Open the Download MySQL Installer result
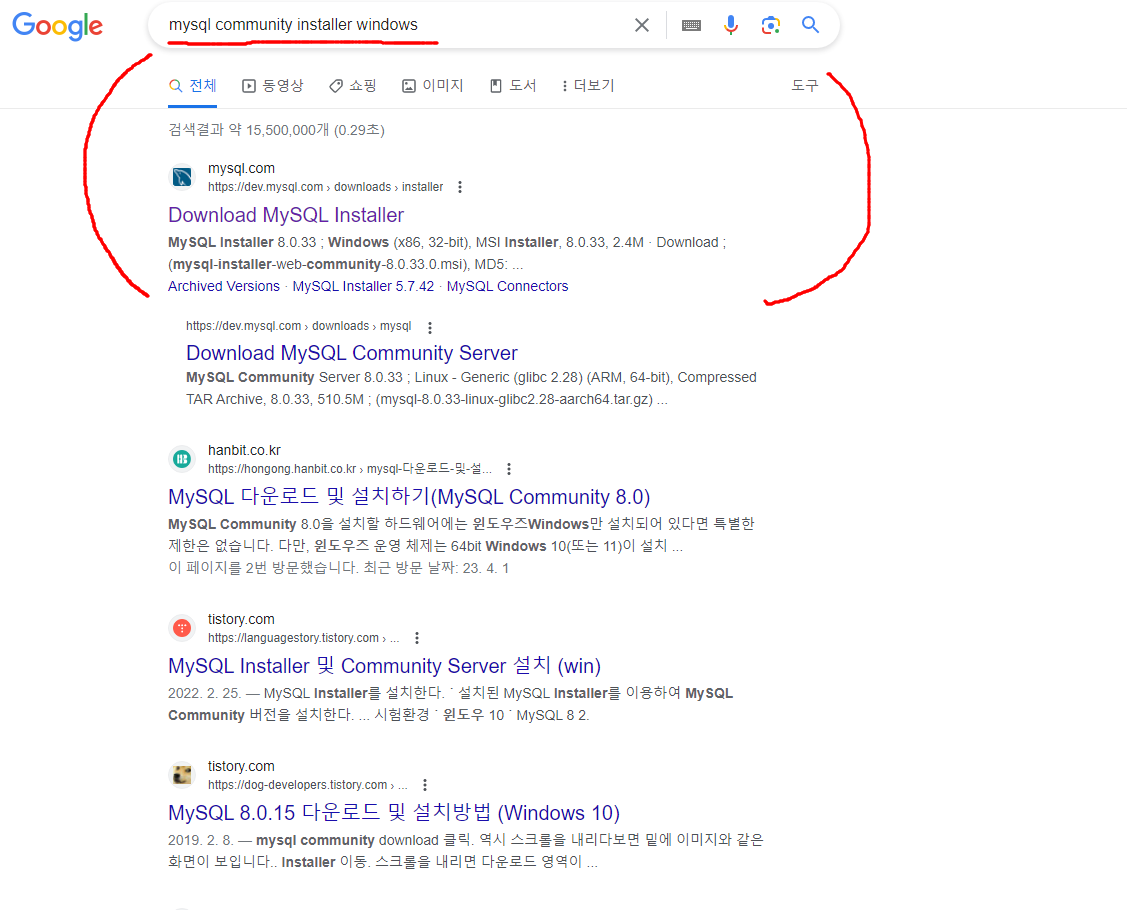Viewport: 1127px width, 910px height. [286, 215]
